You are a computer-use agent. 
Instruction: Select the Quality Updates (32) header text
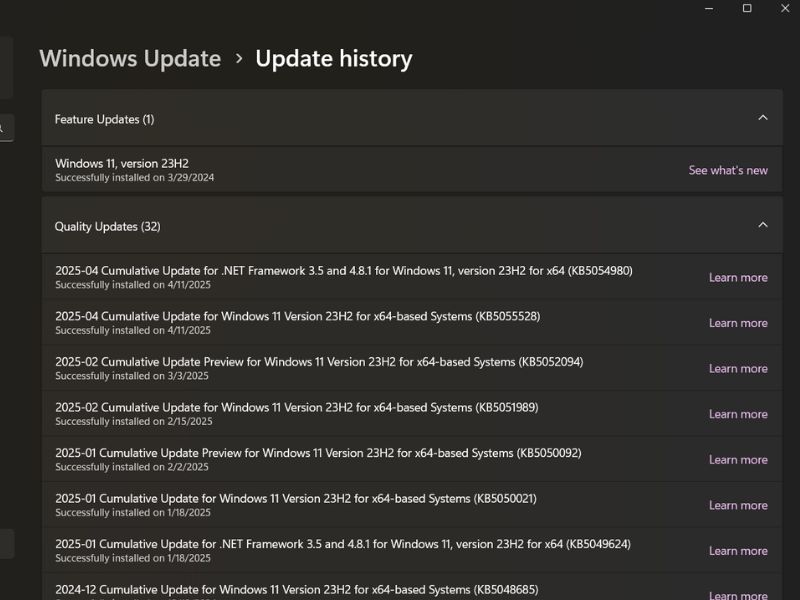click(108, 227)
